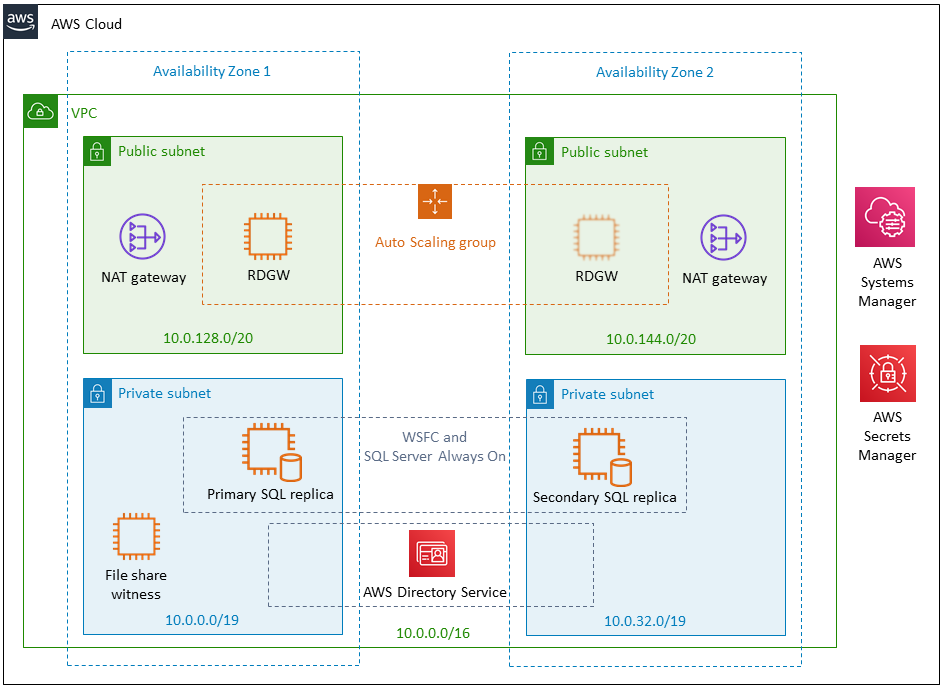
Task: Toggle the Public subnet lock badge in Zone 1
Action: [x=97, y=151]
